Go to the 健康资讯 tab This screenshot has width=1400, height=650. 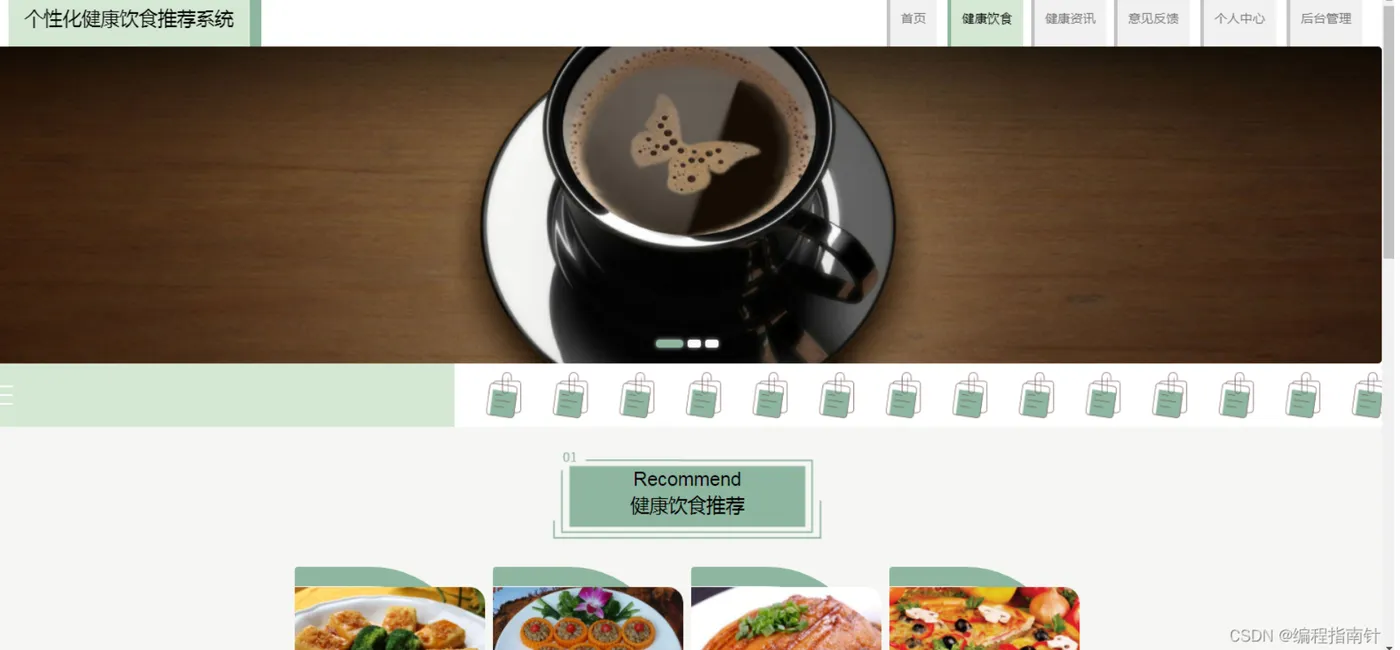point(1070,19)
